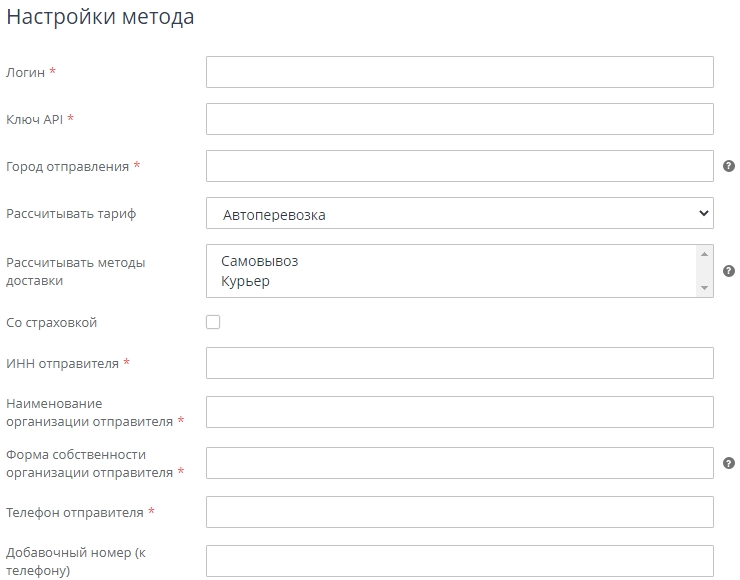Click the Рассчитывать тариф label text
Image resolution: width=740 pixels, height=580 pixels.
[x=71, y=214]
